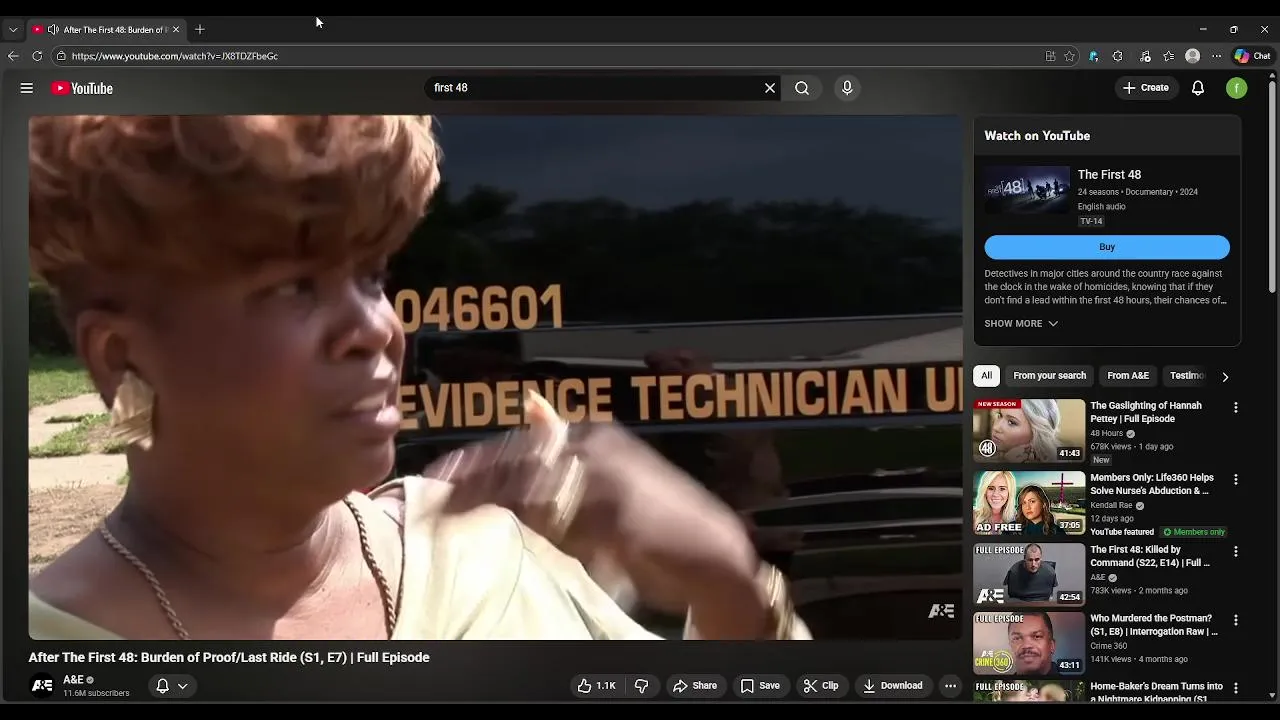Open A&E channel name link
Image resolution: width=1280 pixels, height=720 pixels.
click(73, 680)
